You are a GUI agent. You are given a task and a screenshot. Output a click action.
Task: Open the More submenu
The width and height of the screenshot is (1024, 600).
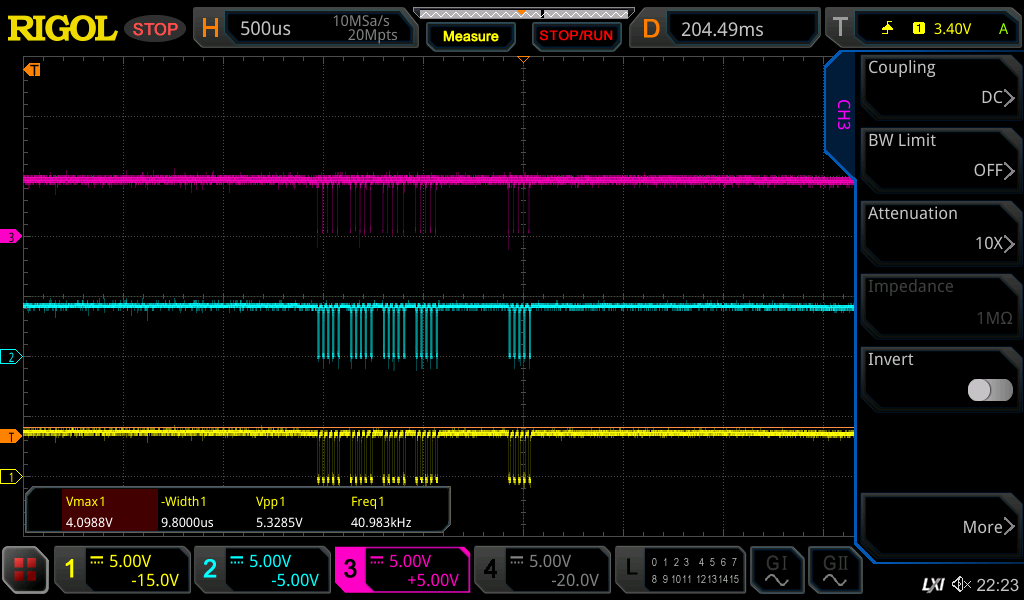(940, 526)
